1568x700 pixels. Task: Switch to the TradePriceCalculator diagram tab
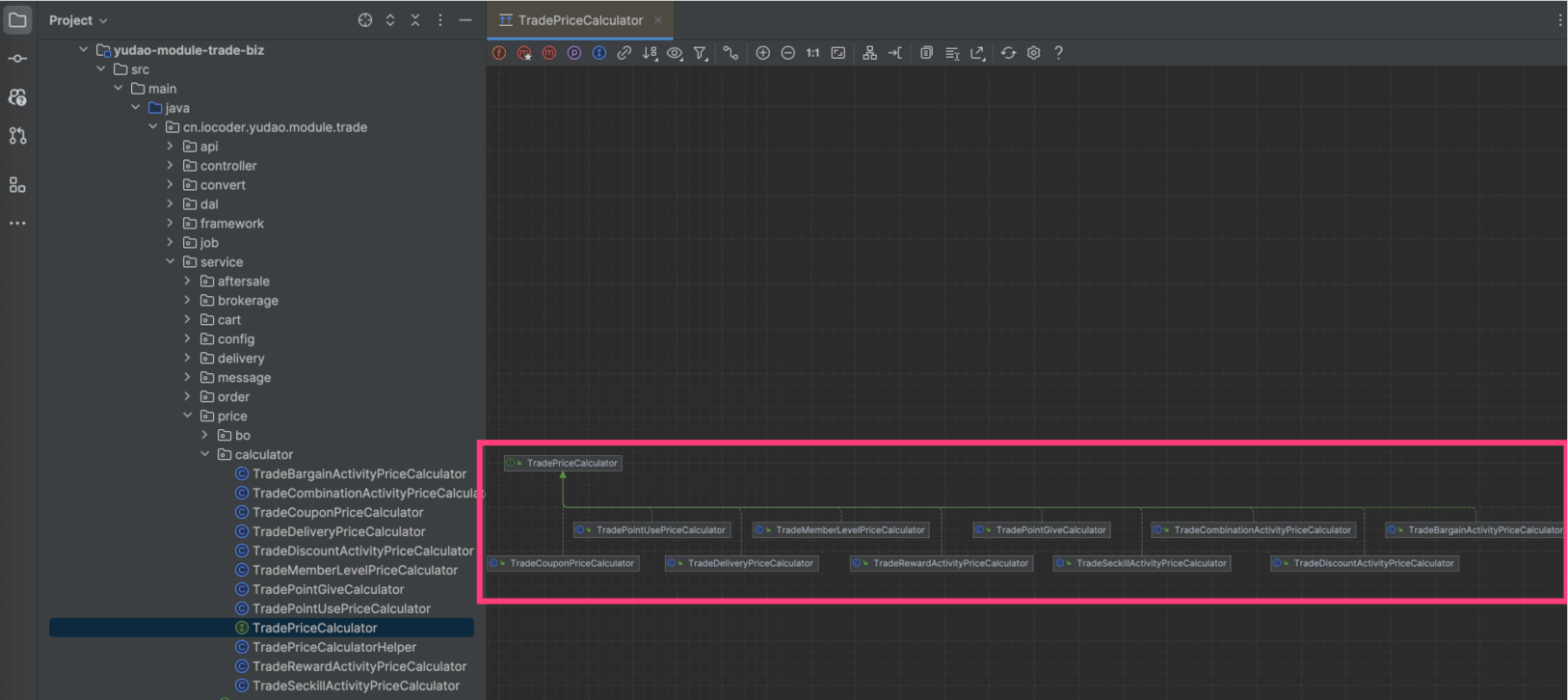point(579,20)
